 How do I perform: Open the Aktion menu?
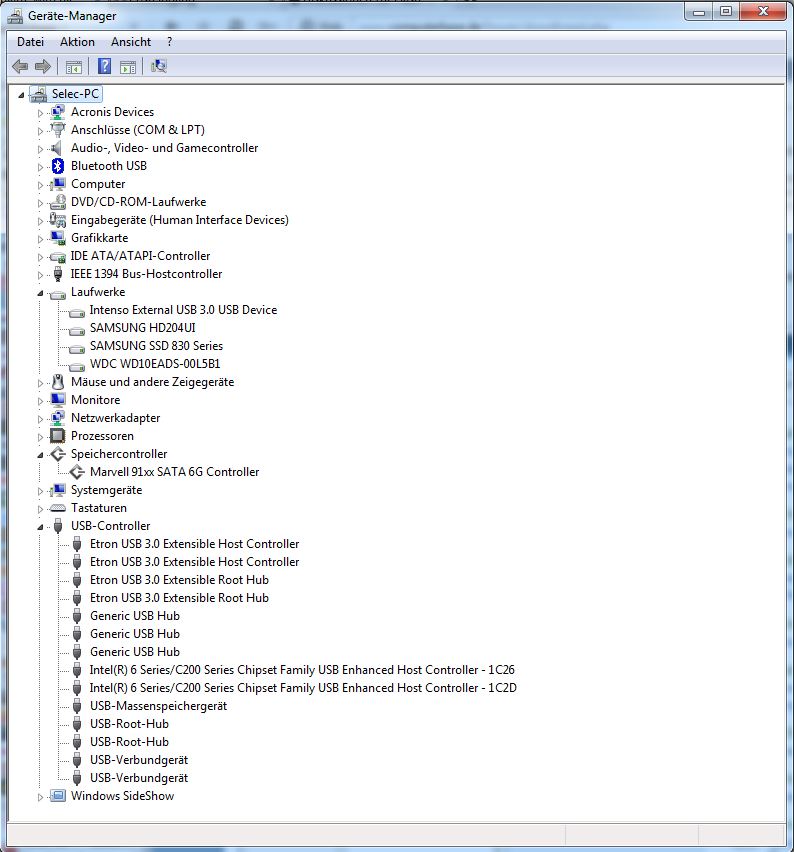[x=77, y=42]
